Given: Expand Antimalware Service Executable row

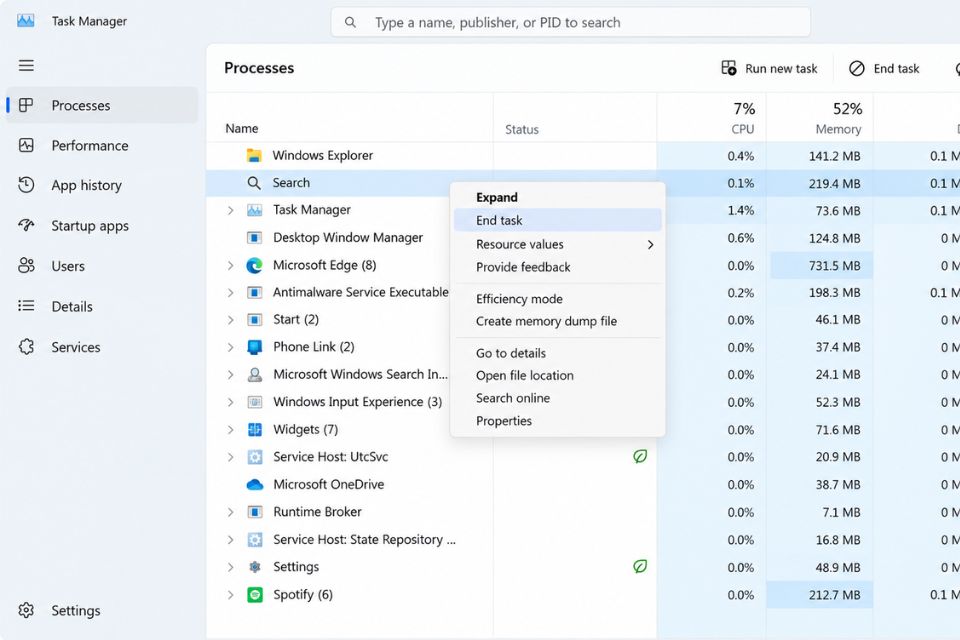Looking at the screenshot, I should pyautogui.click(x=230, y=292).
